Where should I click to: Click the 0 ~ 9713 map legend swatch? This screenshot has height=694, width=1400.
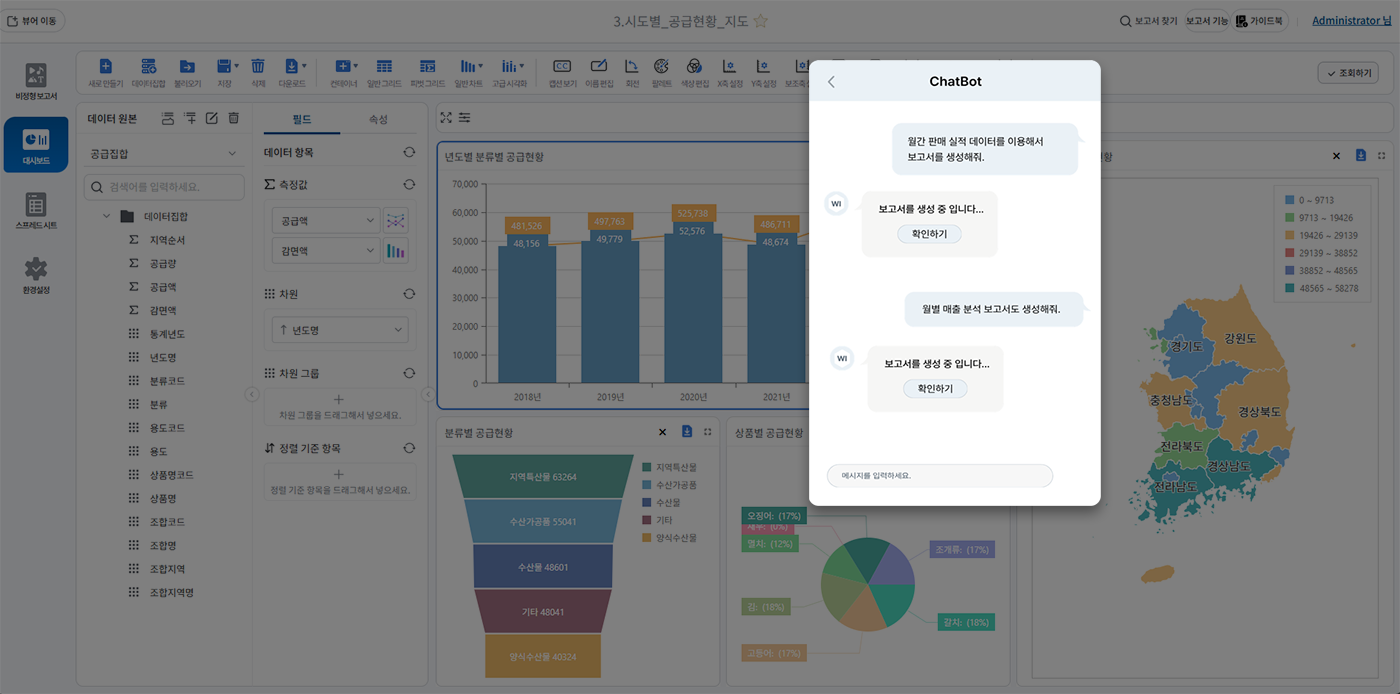1289,200
